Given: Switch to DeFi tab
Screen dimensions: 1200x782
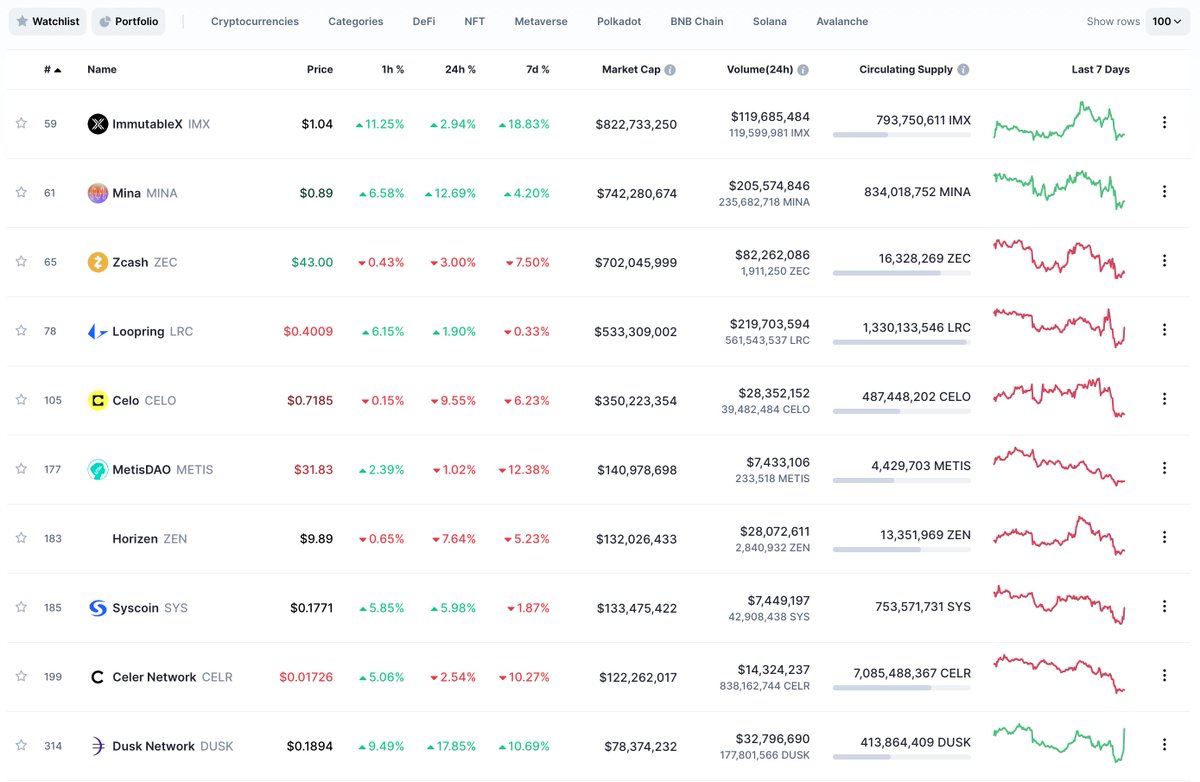Looking at the screenshot, I should tap(424, 21).
